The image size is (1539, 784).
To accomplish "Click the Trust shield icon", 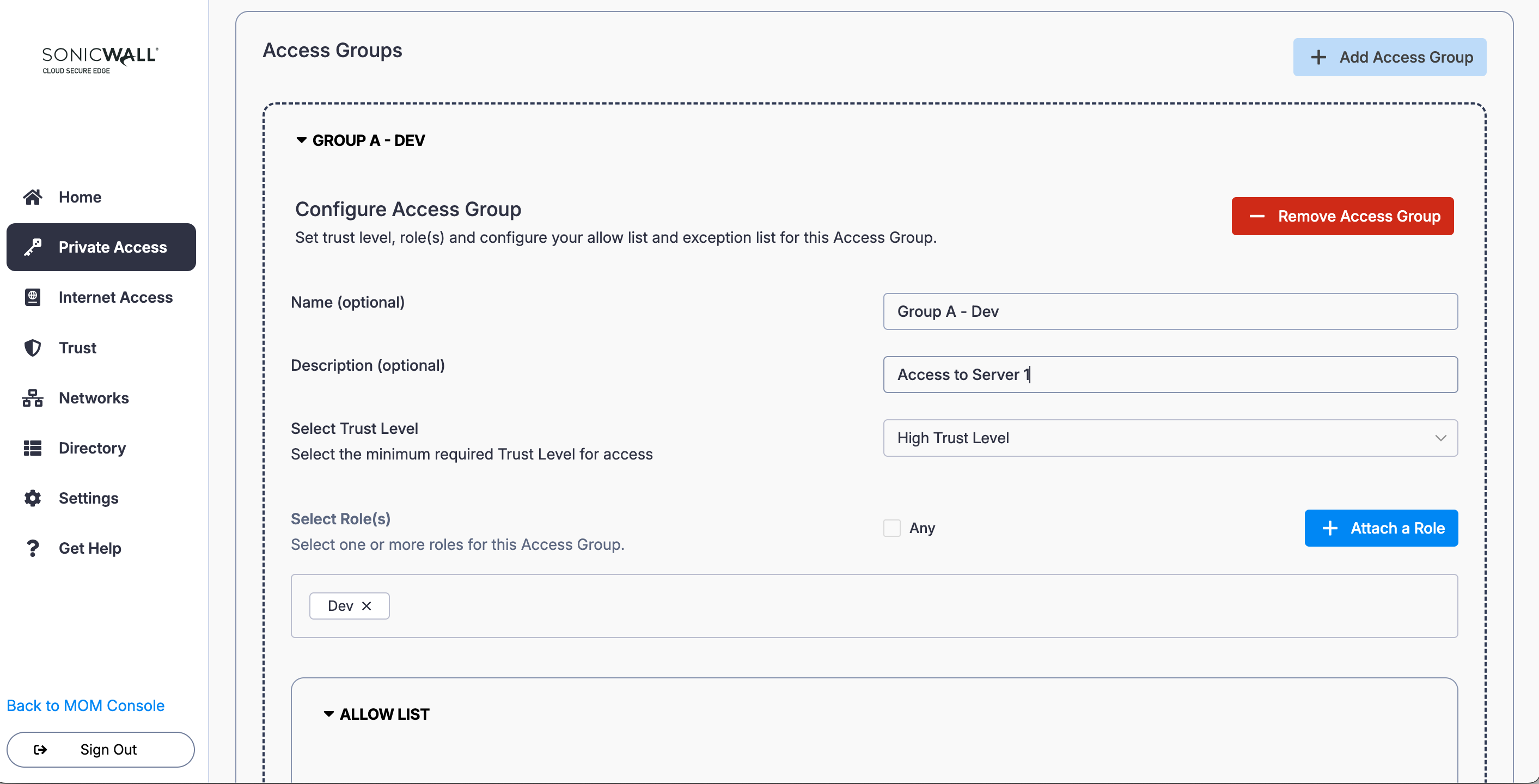I will click(x=32, y=347).
